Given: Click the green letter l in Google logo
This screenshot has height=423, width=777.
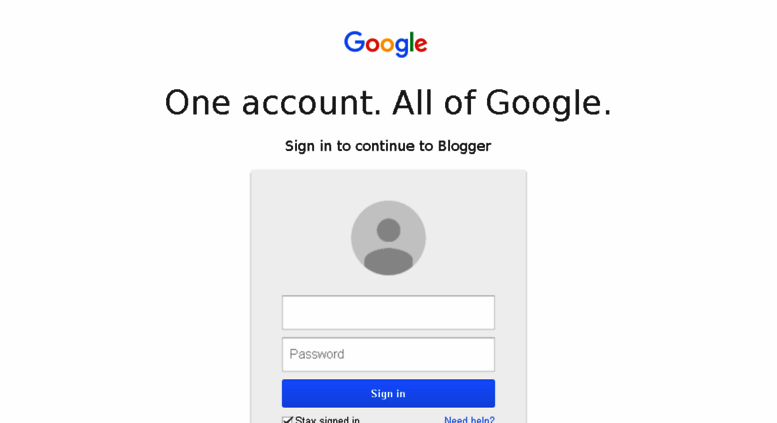Looking at the screenshot, I should pos(410,42).
